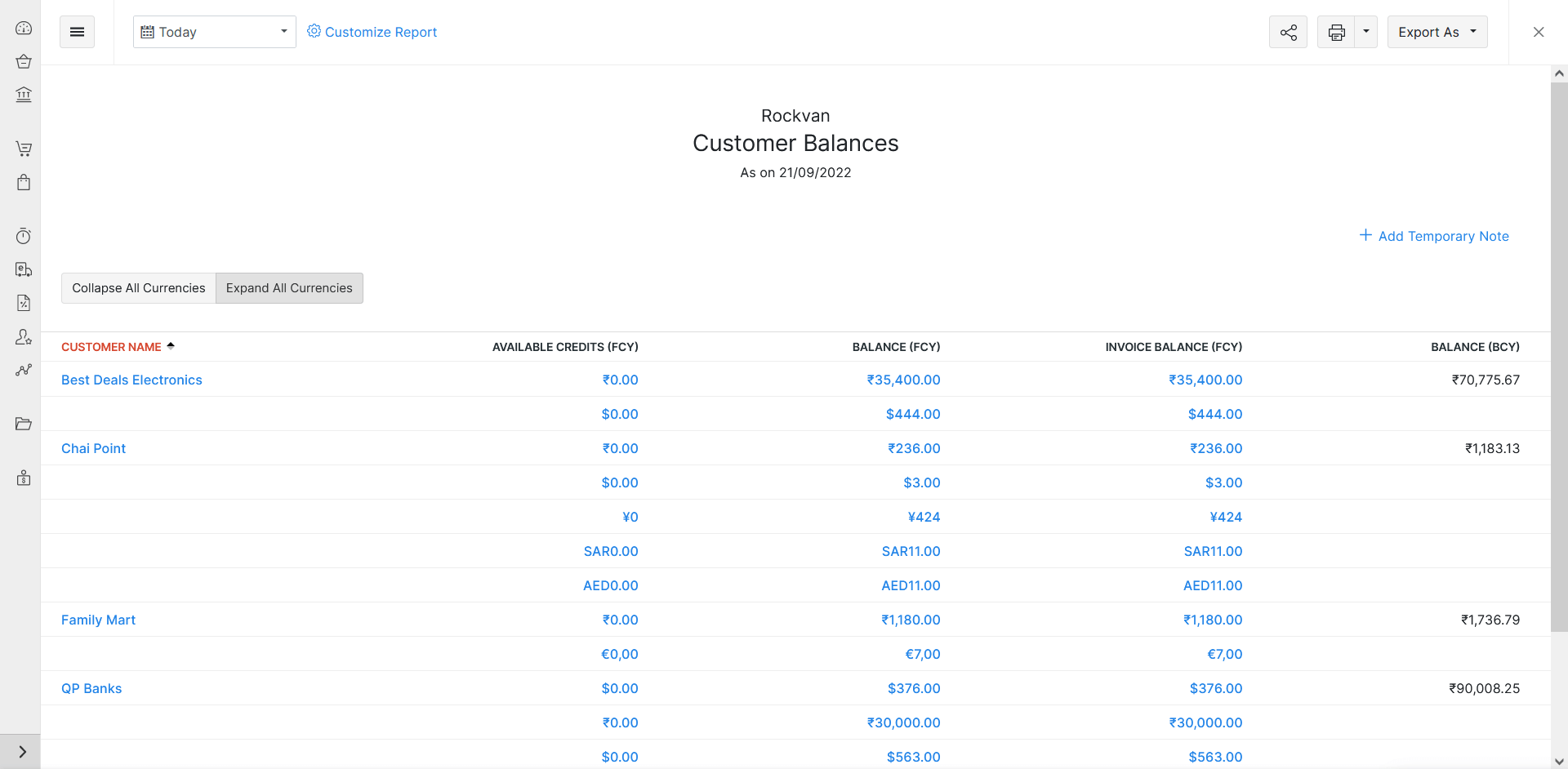Viewport: 1568px width, 769px height.
Task: Click the Print icon in the toolbar
Action: [1336, 32]
